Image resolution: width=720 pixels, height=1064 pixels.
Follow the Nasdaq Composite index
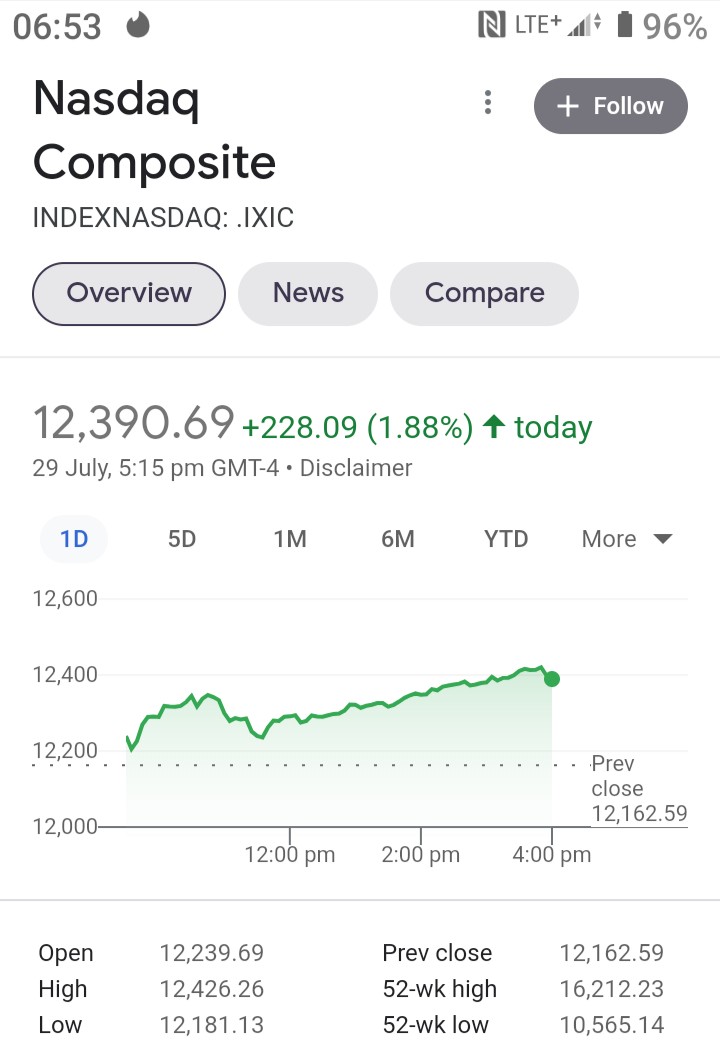pos(611,106)
